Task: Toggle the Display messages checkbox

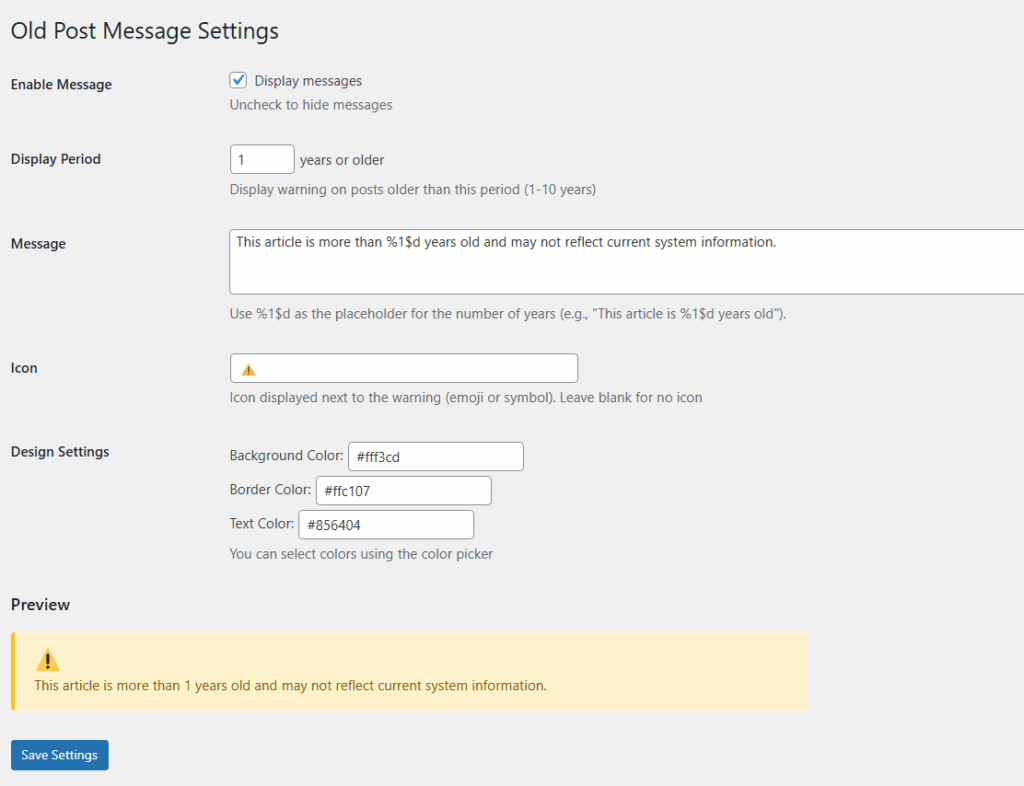Action: (238, 81)
